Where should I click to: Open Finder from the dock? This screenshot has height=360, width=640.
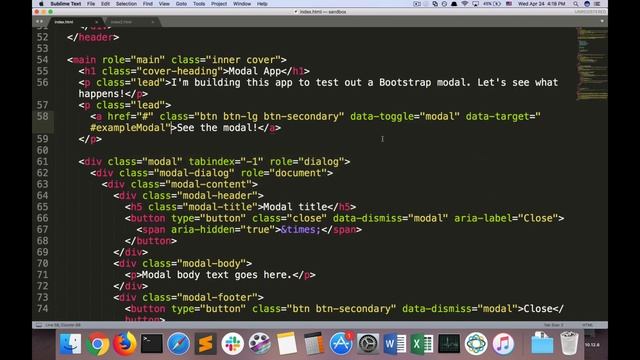[x=70, y=344]
